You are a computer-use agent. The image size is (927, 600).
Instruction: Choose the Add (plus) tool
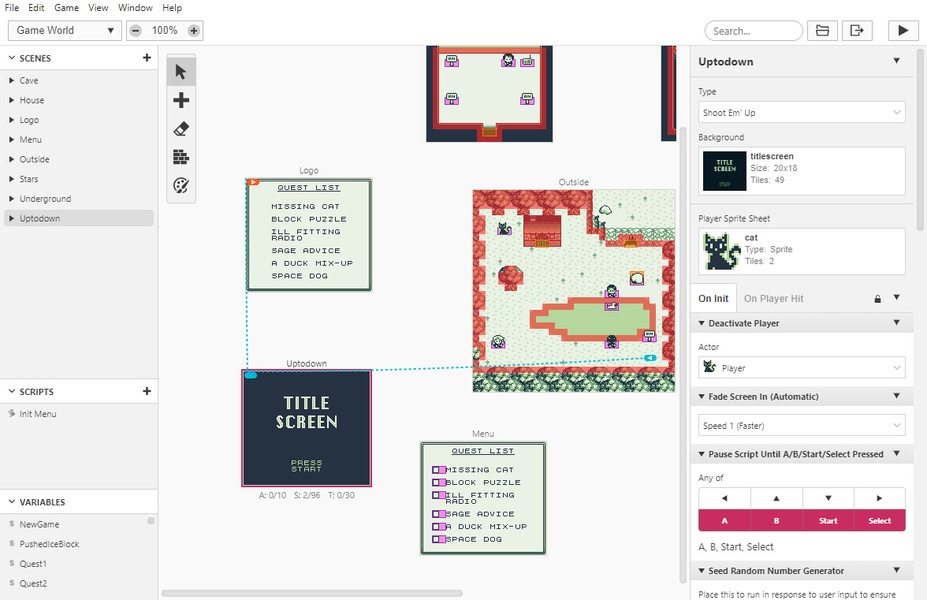pyautogui.click(x=181, y=100)
